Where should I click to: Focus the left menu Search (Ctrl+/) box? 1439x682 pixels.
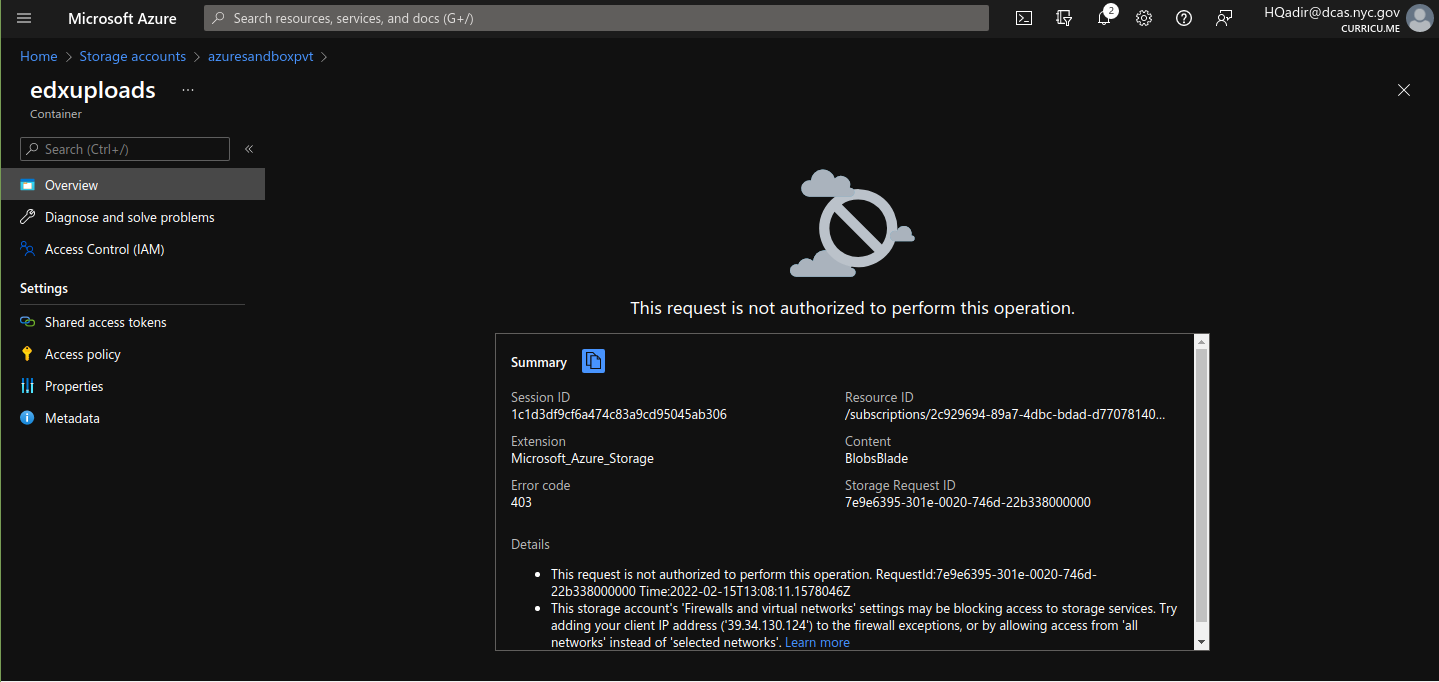[x=125, y=149]
